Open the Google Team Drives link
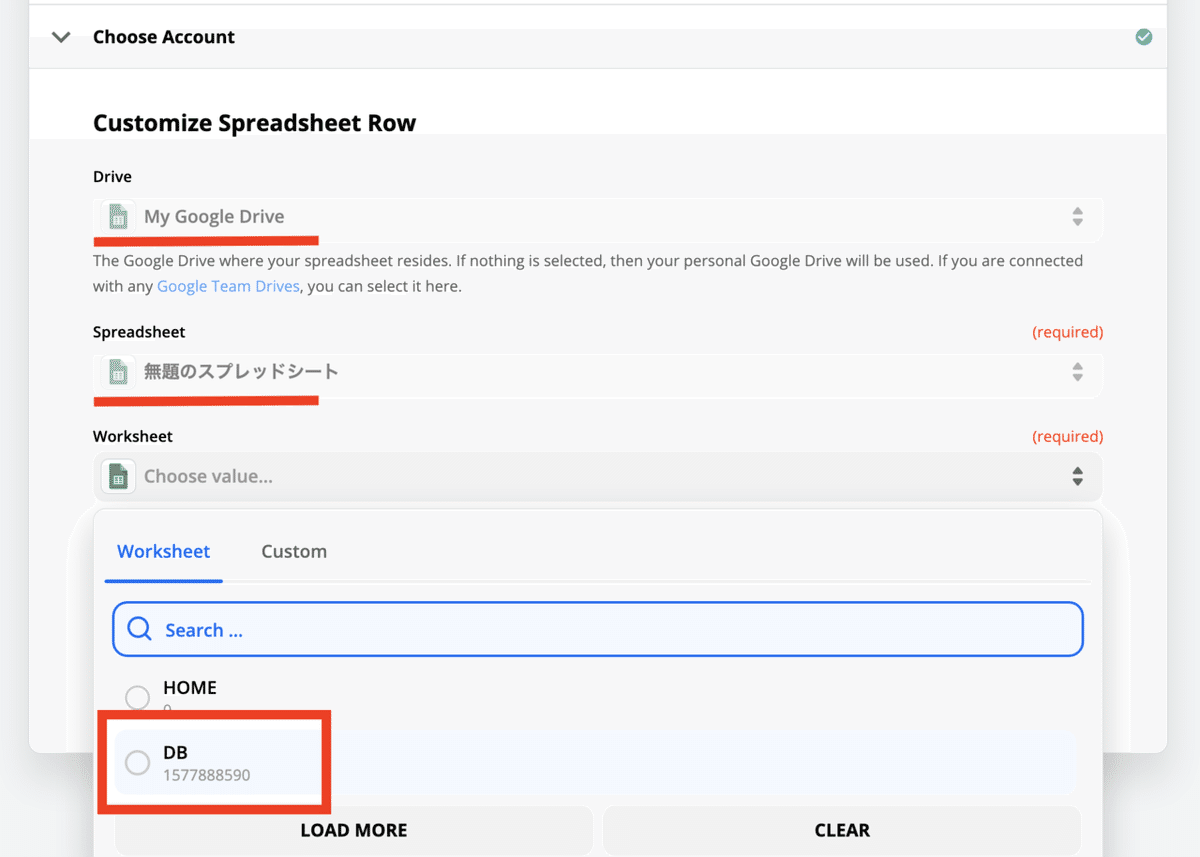 tap(228, 286)
